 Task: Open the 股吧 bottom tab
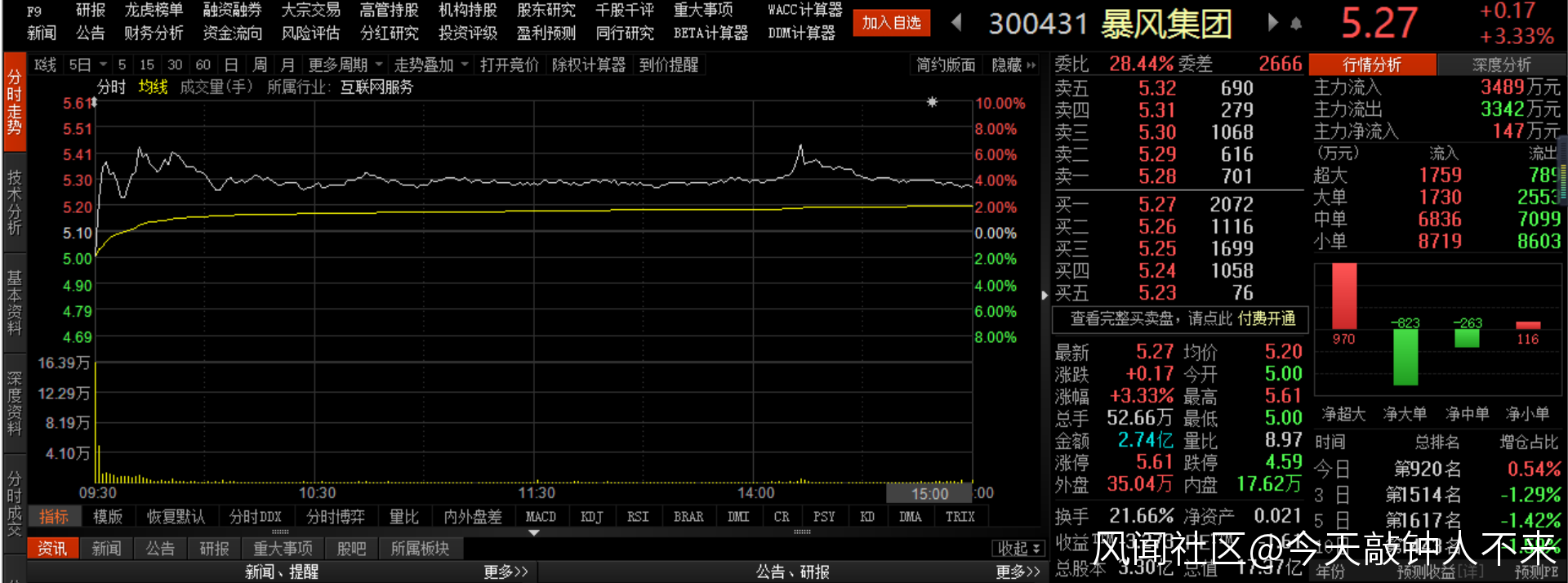(x=351, y=549)
